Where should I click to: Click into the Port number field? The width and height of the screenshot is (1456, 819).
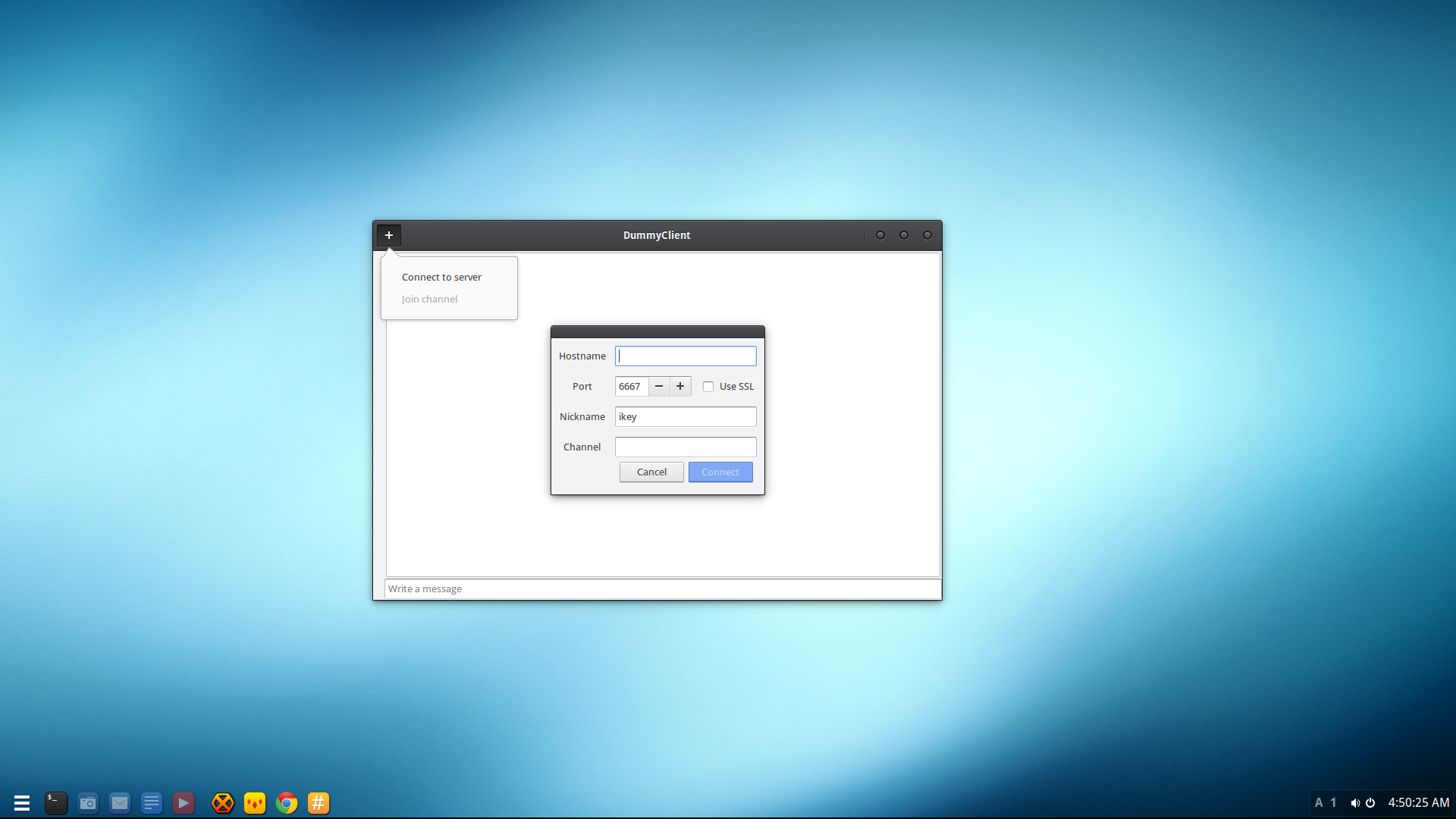(x=632, y=387)
